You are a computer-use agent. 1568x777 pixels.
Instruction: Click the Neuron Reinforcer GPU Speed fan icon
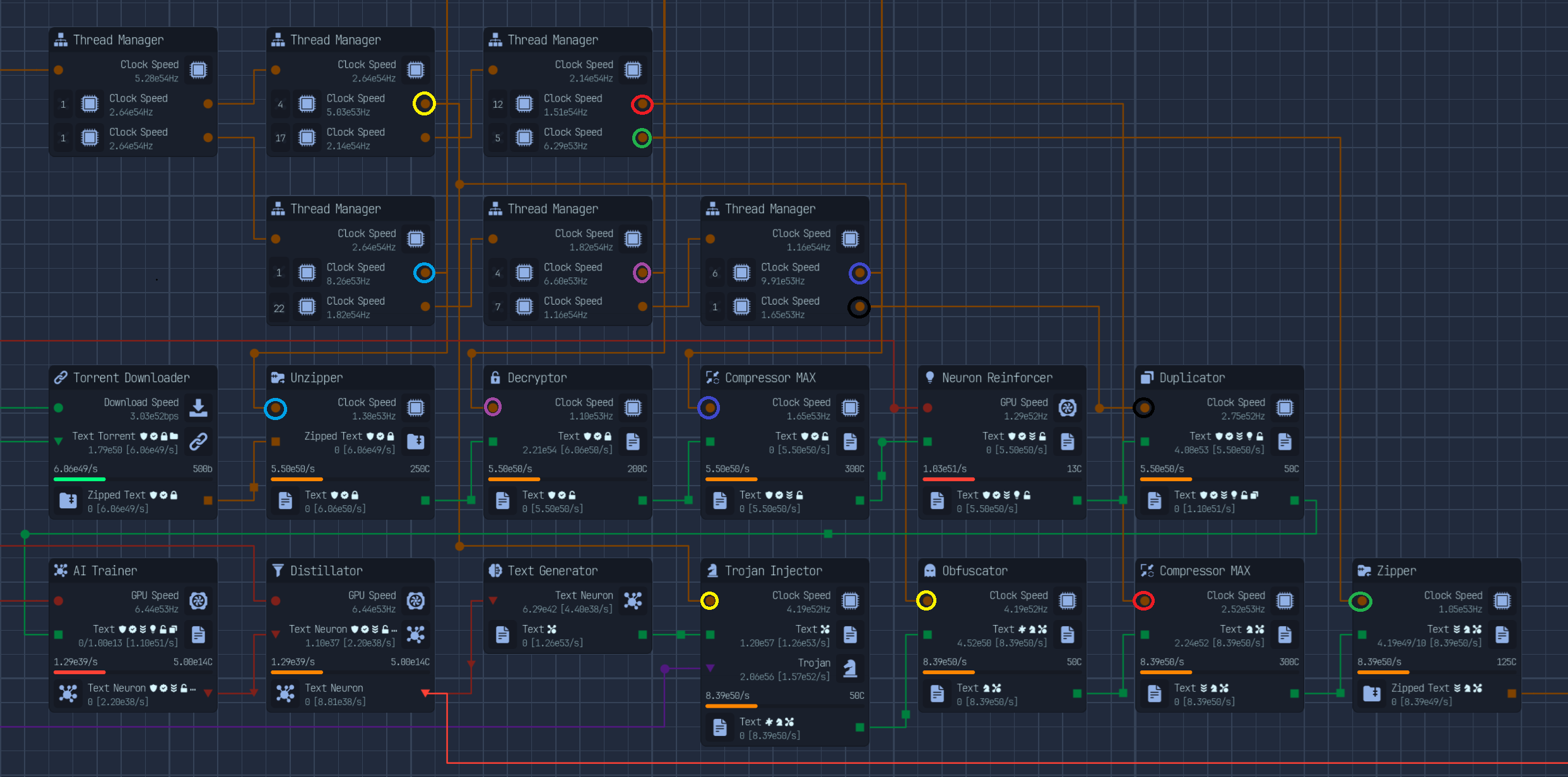[x=1068, y=408]
